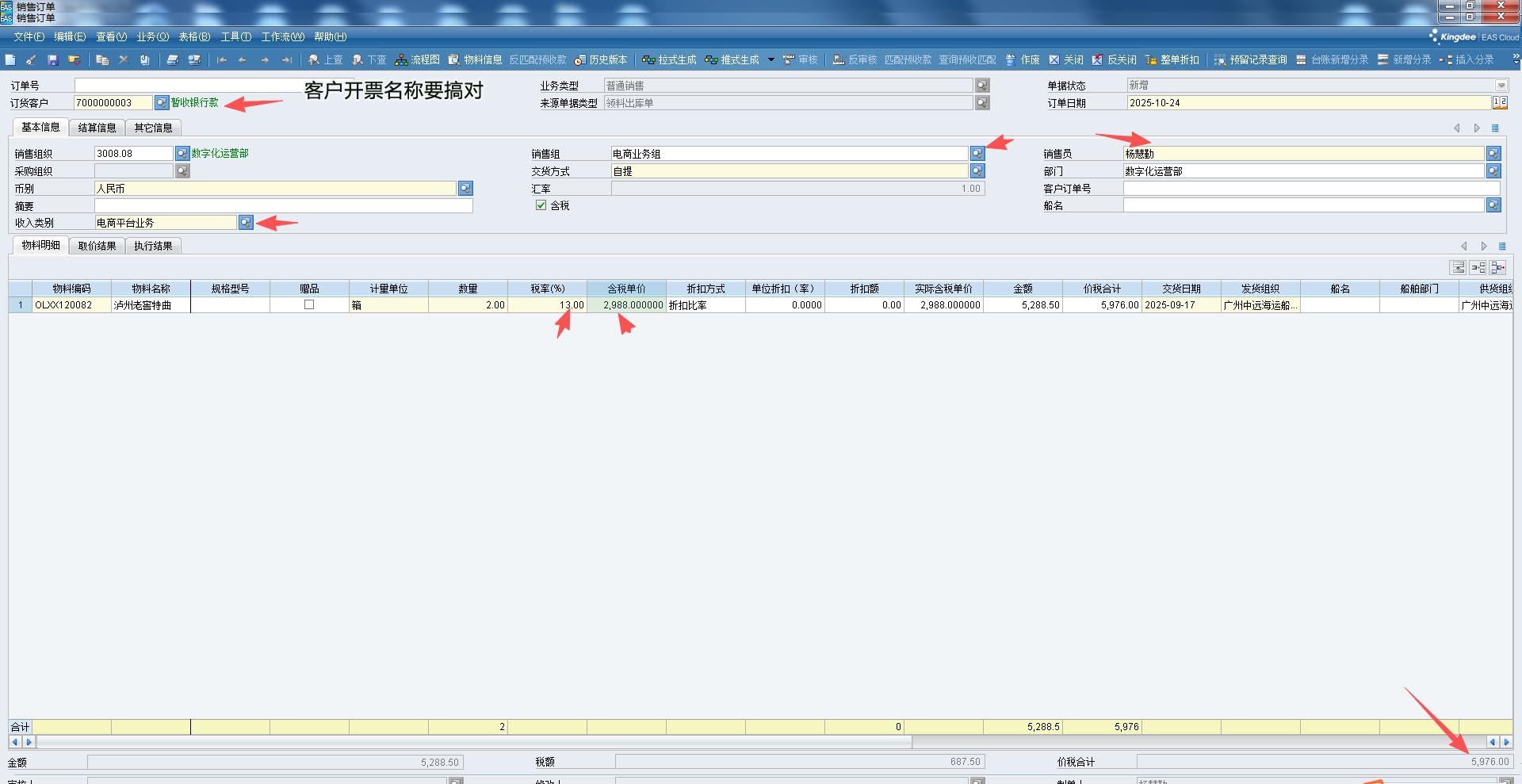Click 整单折扣 whole-order discount icon
The width and height of the screenshot is (1522, 784).
1172,60
